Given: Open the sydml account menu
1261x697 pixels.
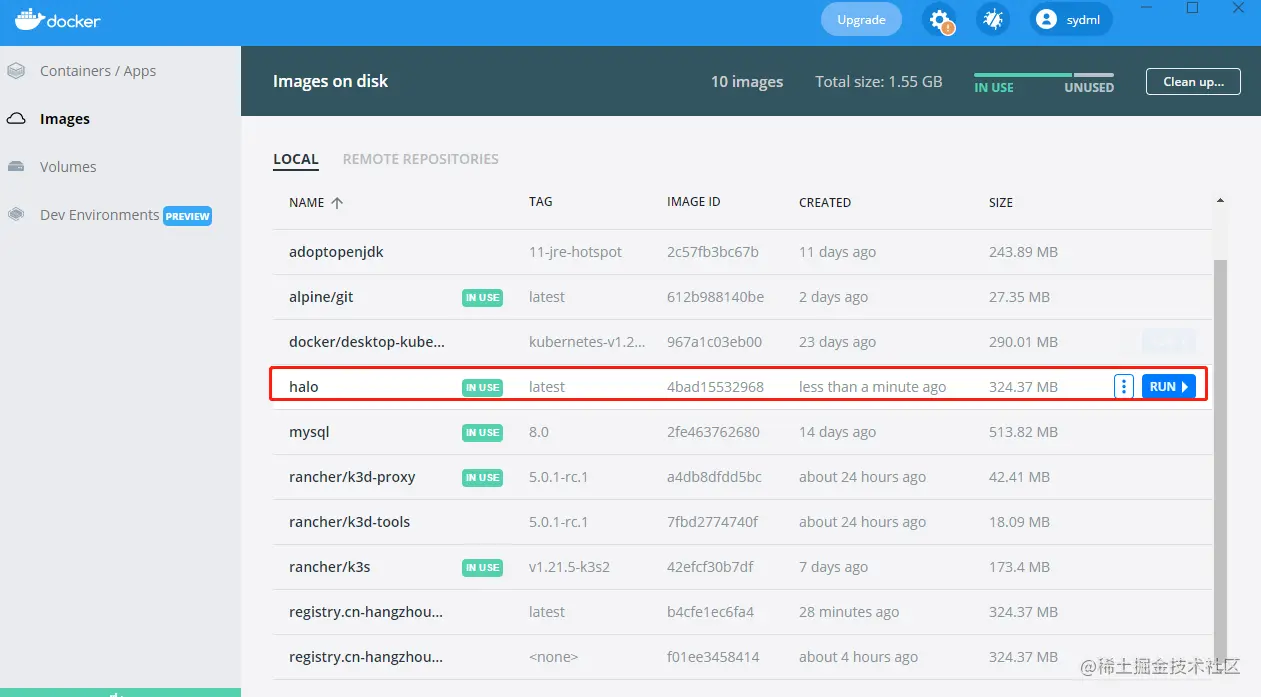Looking at the screenshot, I should [x=1071, y=19].
